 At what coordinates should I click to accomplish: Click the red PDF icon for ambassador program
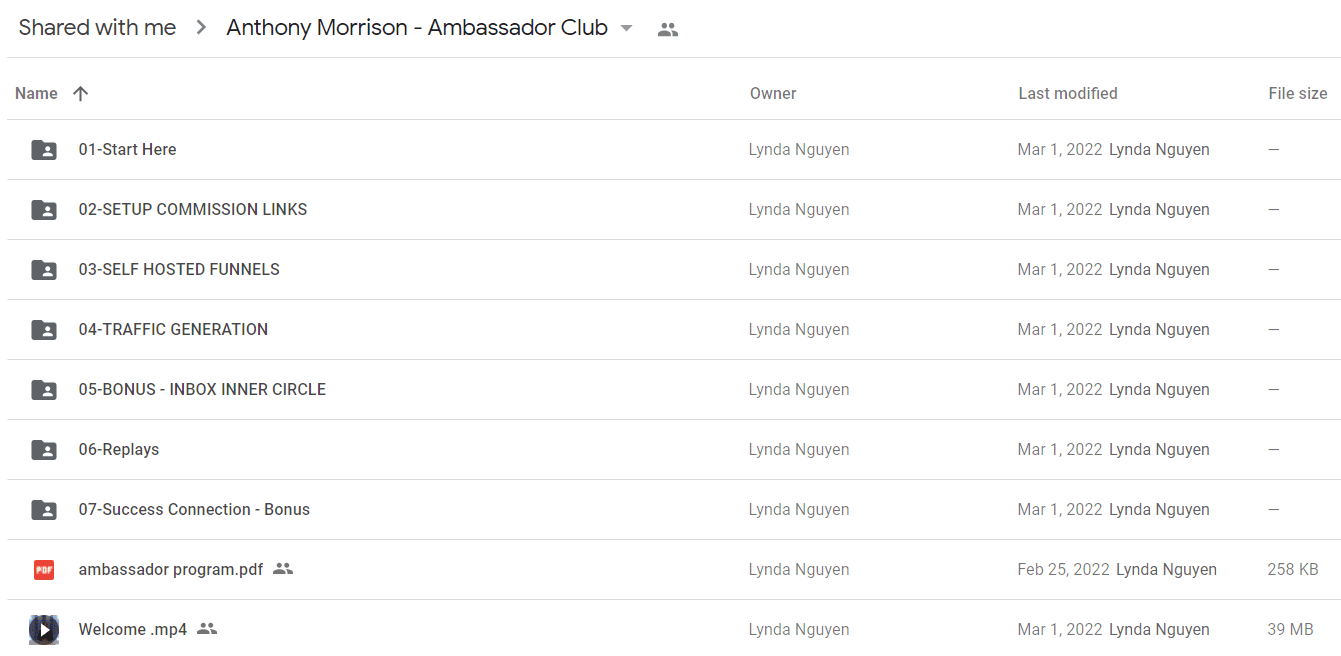point(44,570)
